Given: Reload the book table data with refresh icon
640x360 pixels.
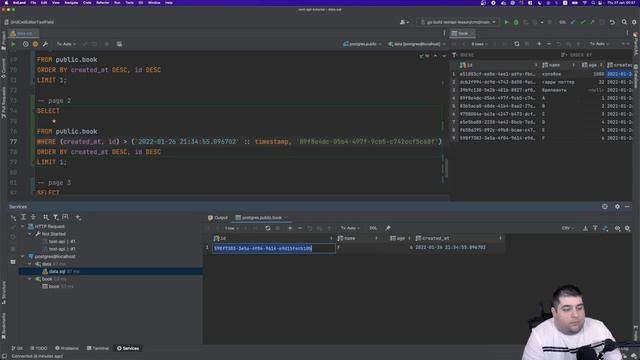Looking at the screenshot, I should click(x=517, y=44).
